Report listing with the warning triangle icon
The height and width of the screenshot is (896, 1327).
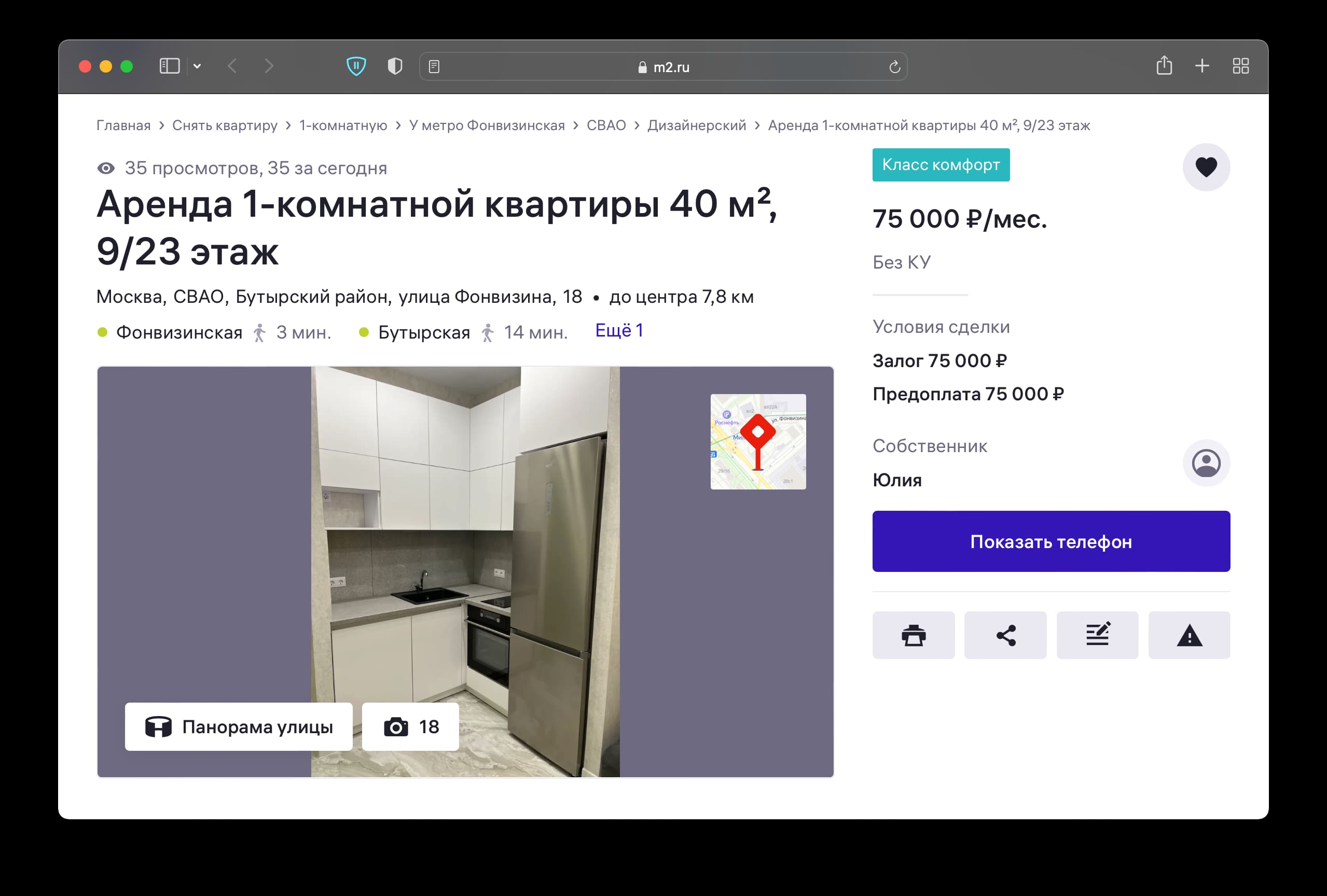pos(1190,635)
